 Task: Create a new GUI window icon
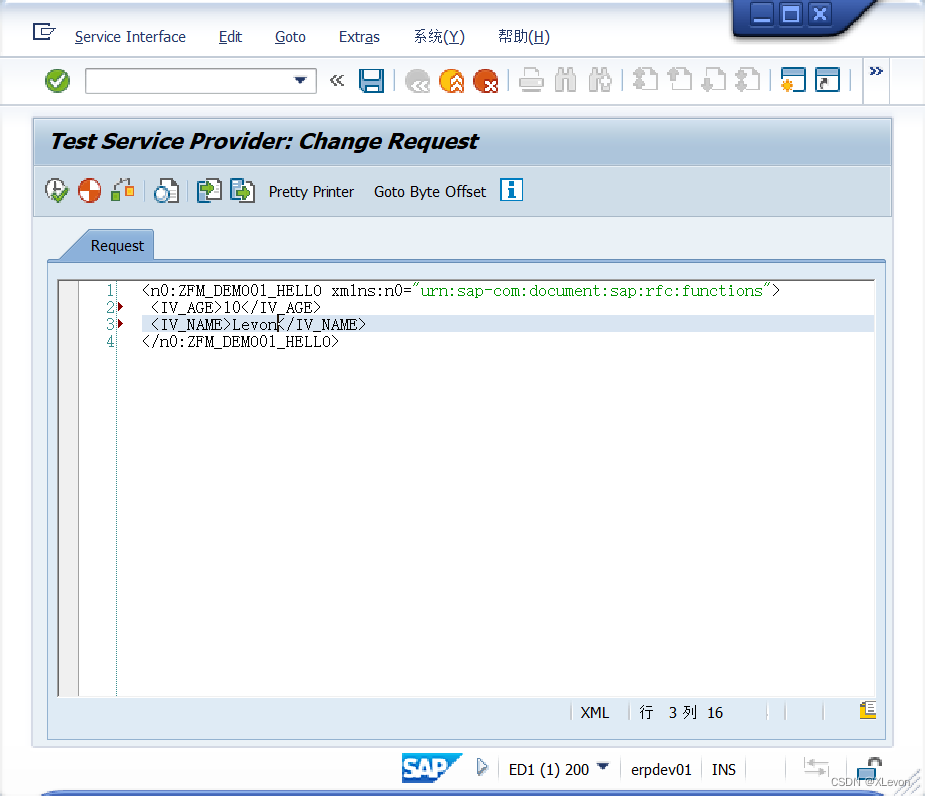click(x=793, y=80)
